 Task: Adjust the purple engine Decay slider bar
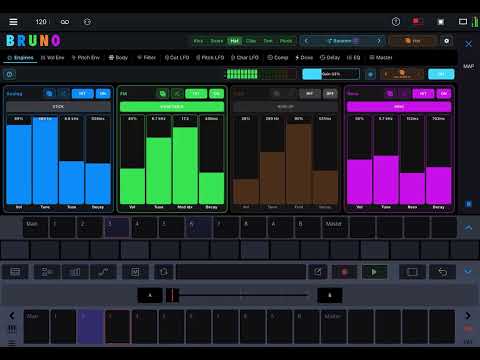click(439, 159)
